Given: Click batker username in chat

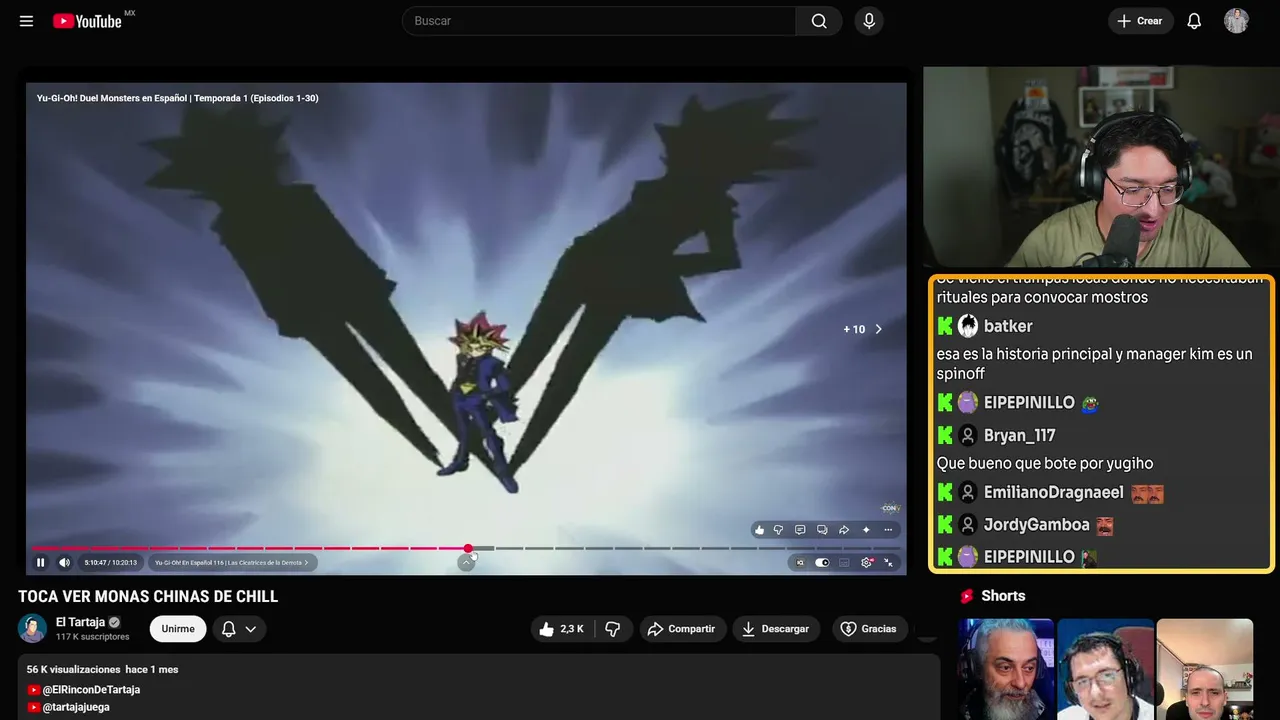Looking at the screenshot, I should (x=1008, y=326).
